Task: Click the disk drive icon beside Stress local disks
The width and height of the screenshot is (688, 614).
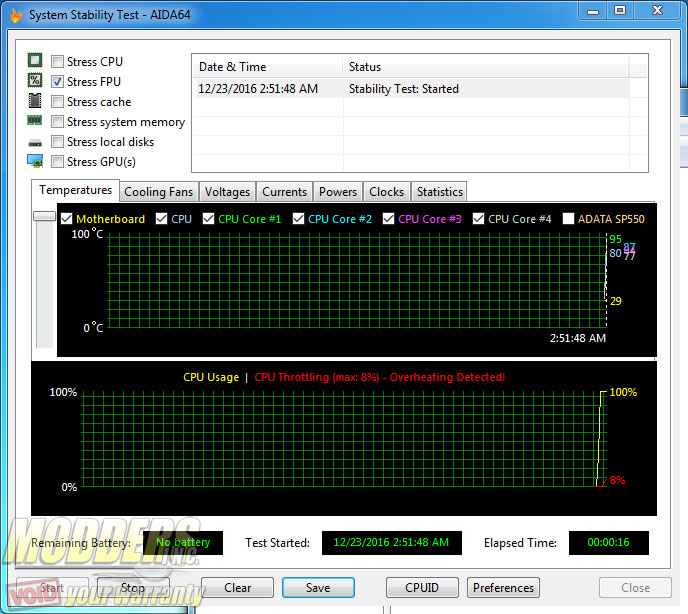Action: tap(35, 143)
